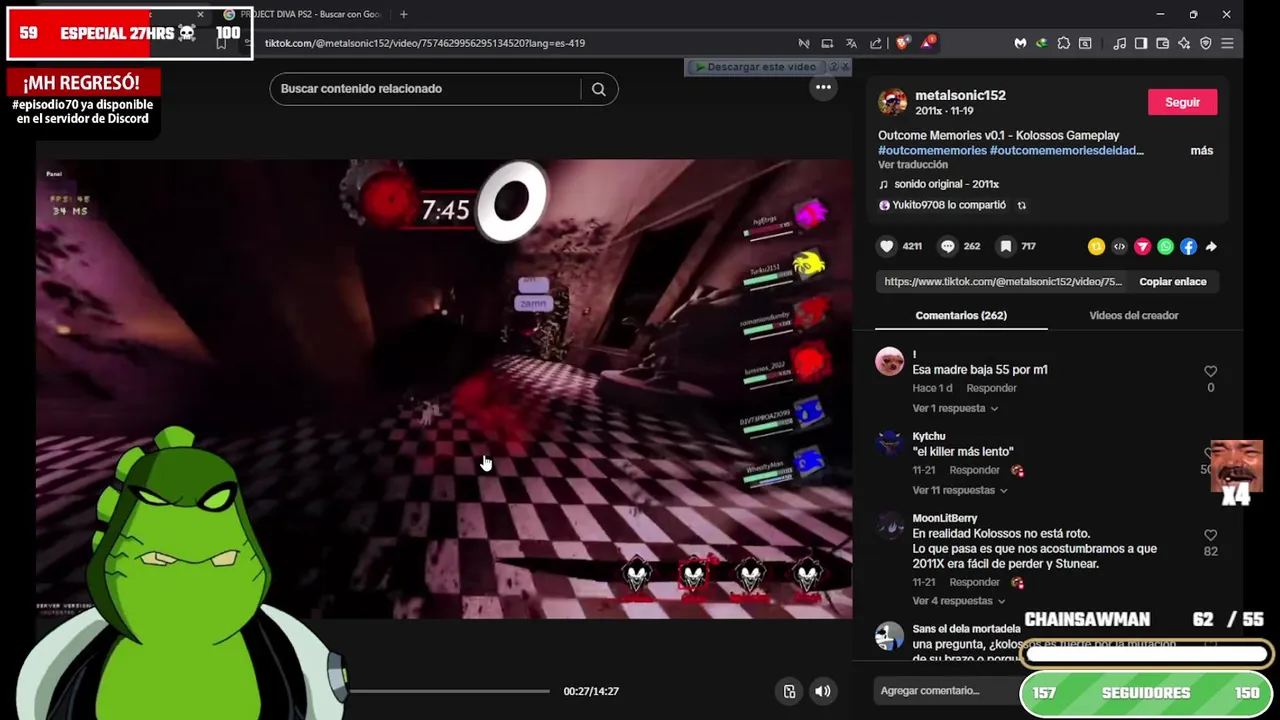Click the metalsonic152 profile avatar
The image size is (1280, 720).
coord(892,102)
